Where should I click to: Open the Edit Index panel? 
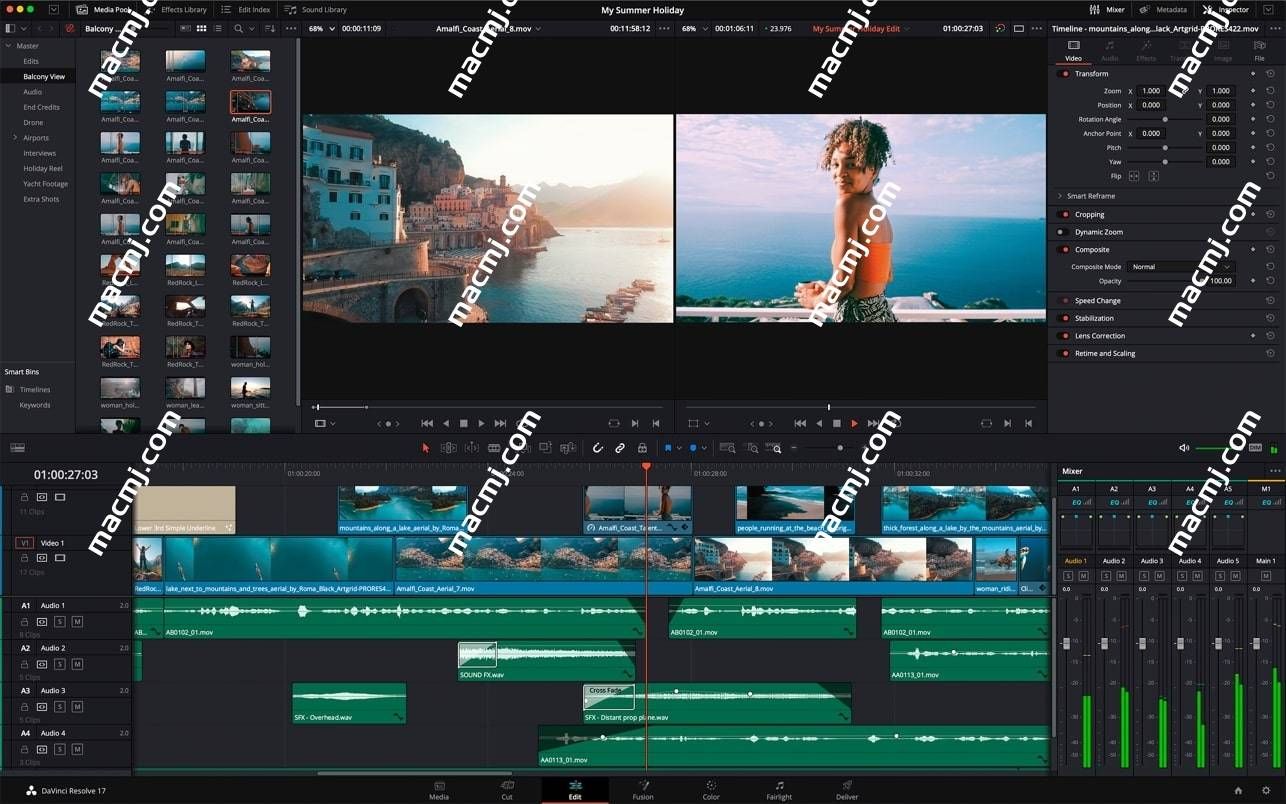[246, 9]
